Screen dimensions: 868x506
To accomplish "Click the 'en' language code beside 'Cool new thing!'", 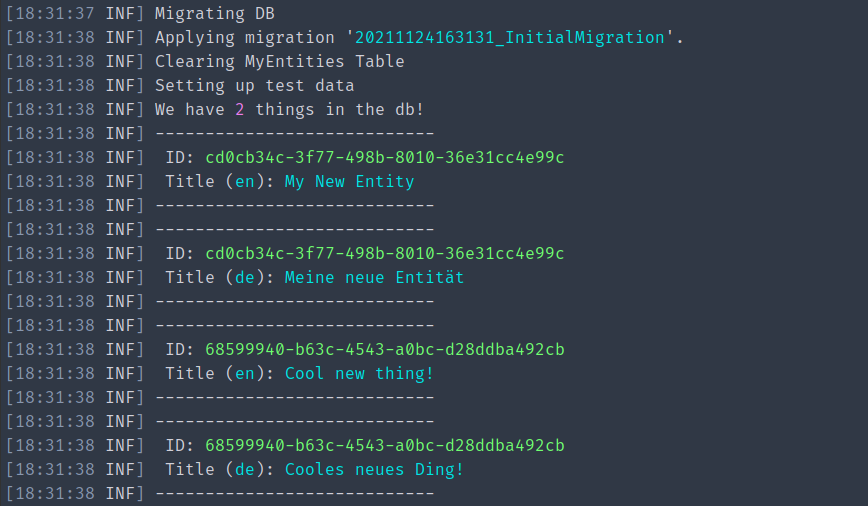I will (244, 373).
